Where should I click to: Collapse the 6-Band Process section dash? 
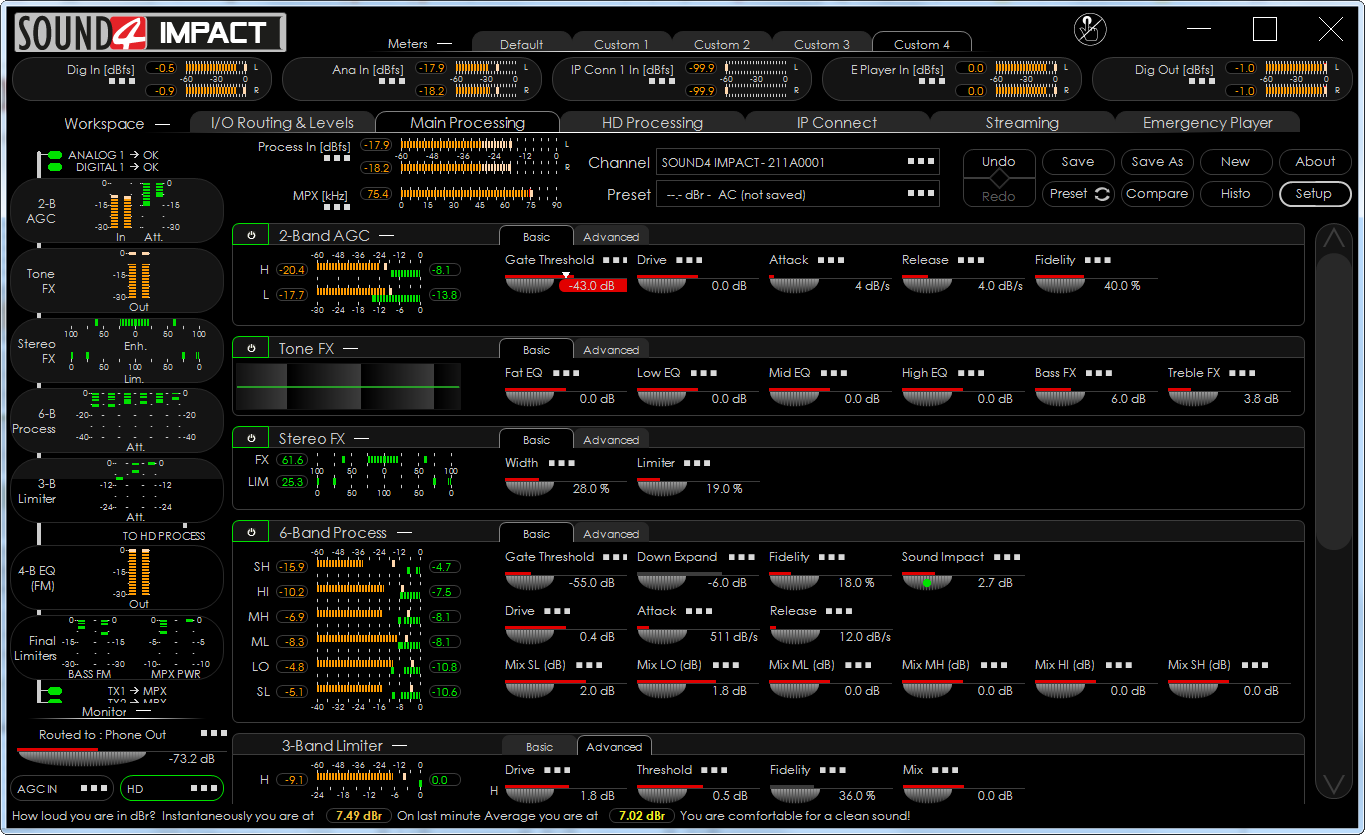pyautogui.click(x=404, y=533)
